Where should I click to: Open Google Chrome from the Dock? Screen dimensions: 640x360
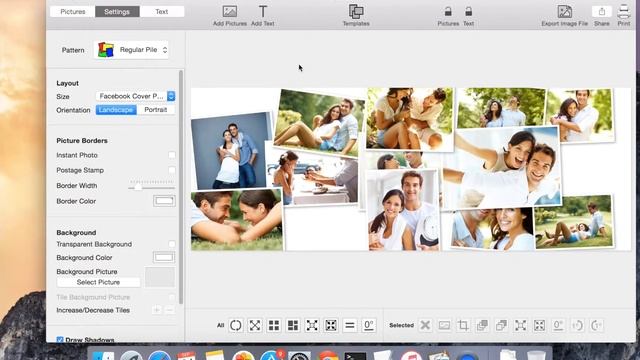tap(328, 356)
